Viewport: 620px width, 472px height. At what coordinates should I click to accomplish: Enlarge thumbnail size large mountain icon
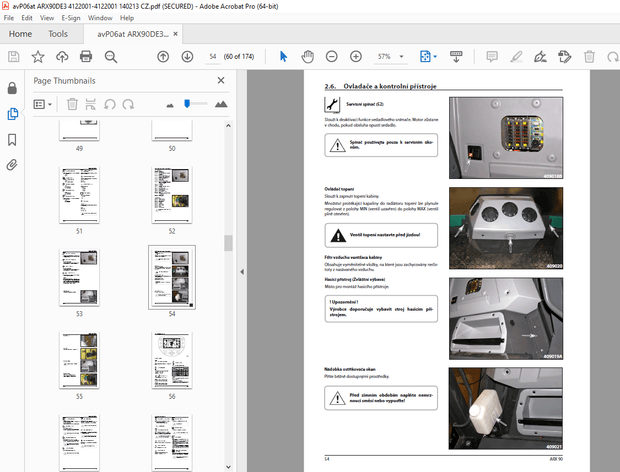click(x=221, y=104)
